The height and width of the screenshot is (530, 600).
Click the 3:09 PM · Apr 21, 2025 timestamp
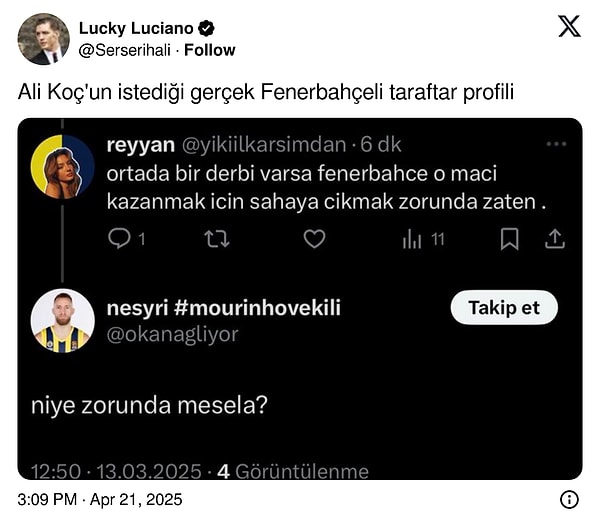point(101,499)
